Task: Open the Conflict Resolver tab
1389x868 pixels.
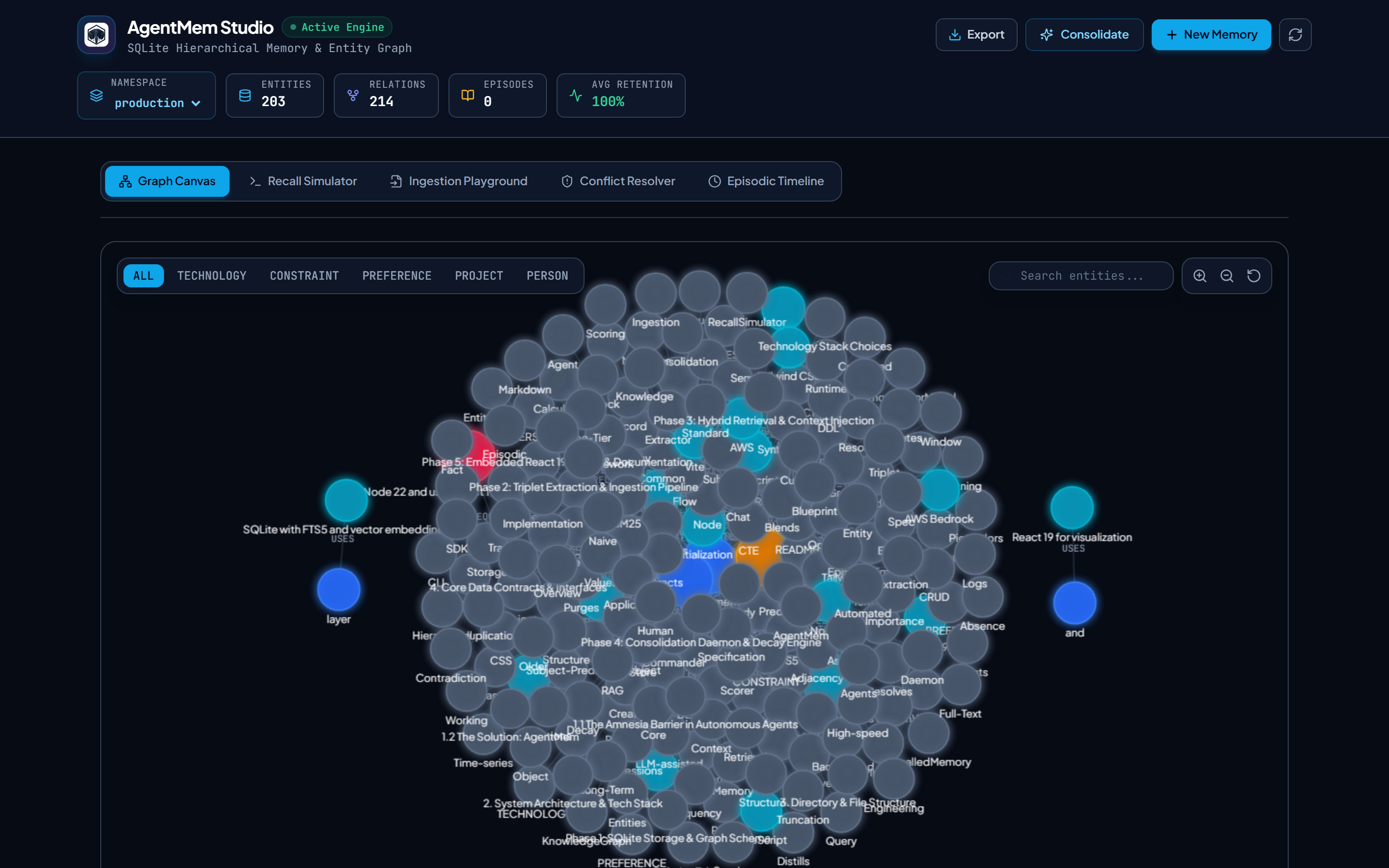Action: pos(618,181)
